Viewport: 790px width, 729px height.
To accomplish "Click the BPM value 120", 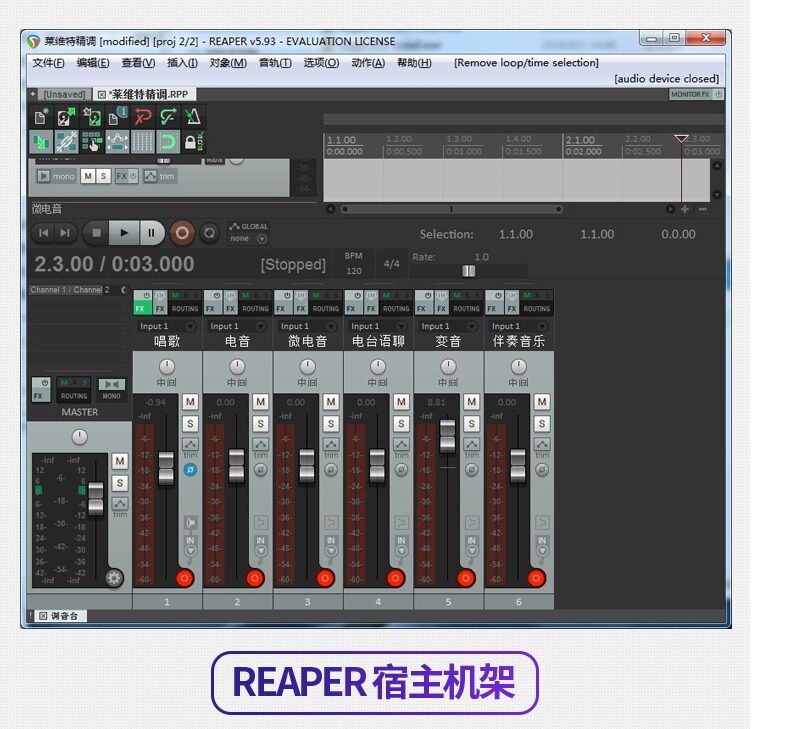I will click(354, 271).
